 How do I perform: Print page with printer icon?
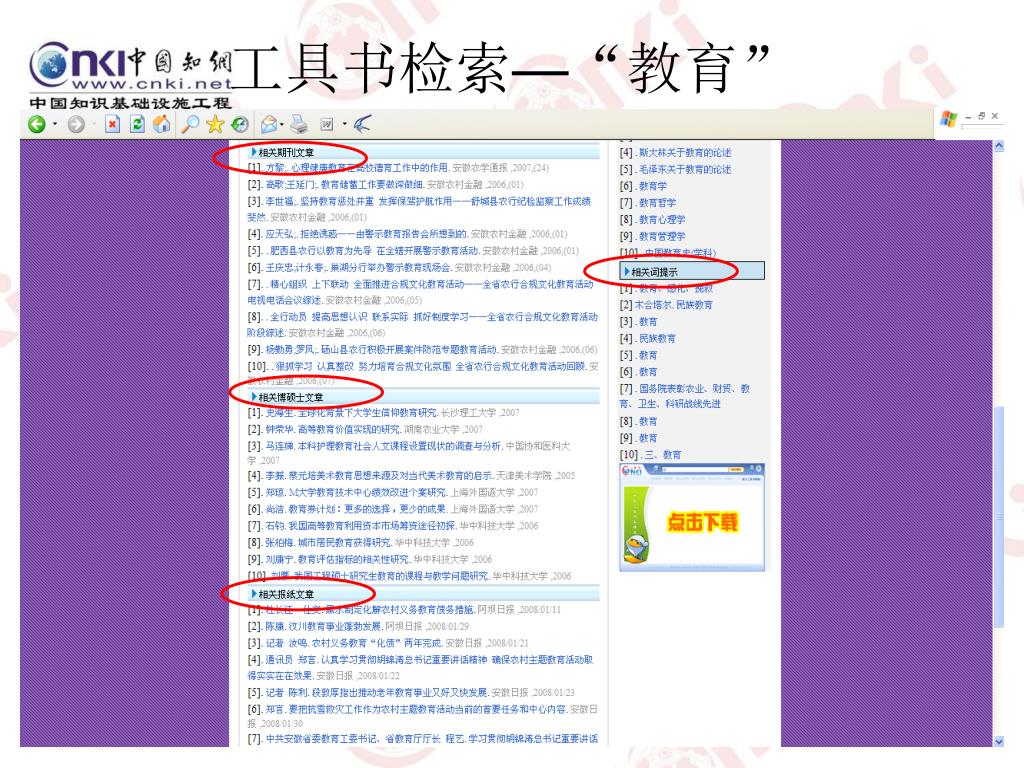(x=298, y=124)
